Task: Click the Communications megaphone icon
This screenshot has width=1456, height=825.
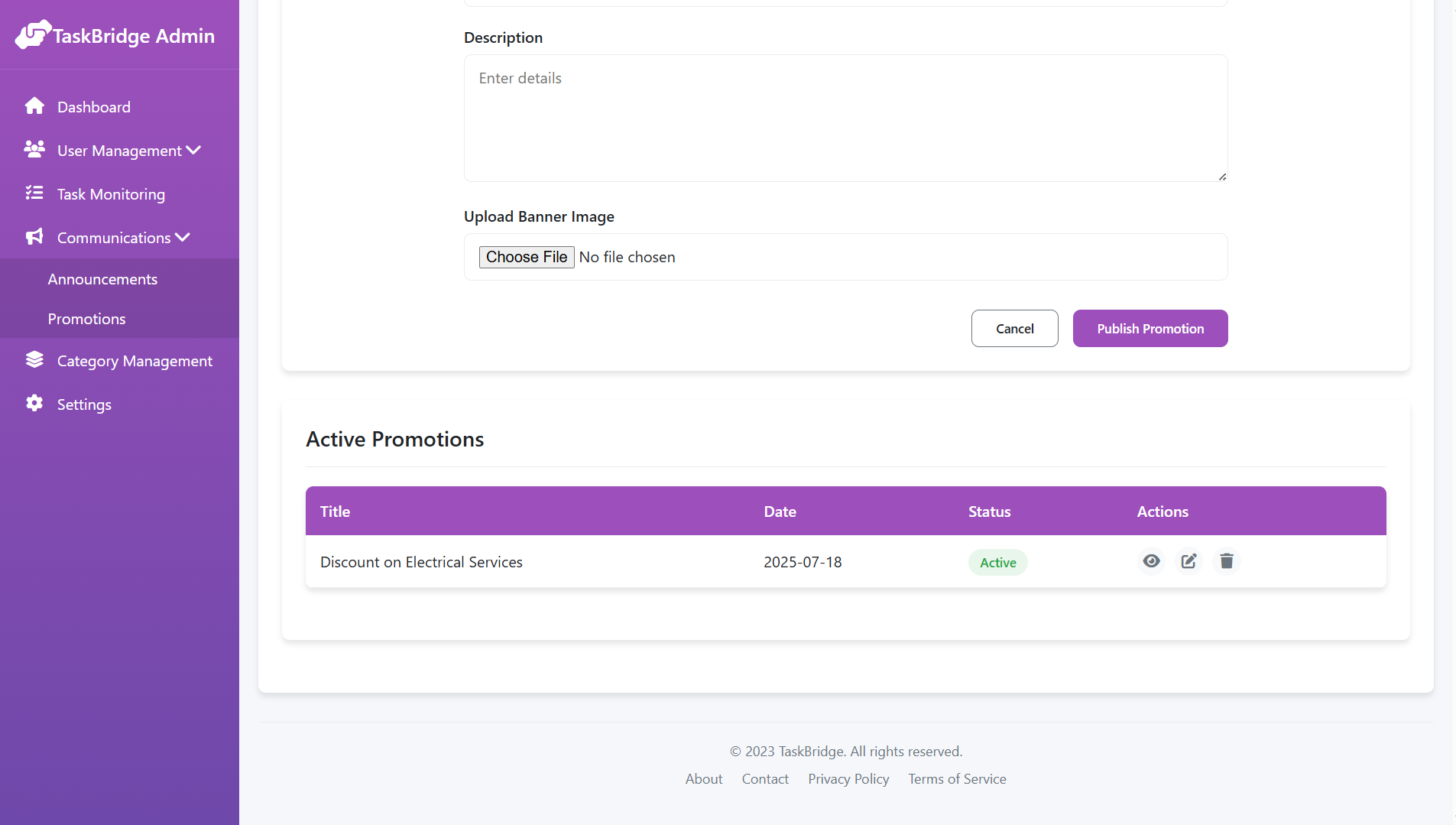Action: tap(34, 237)
